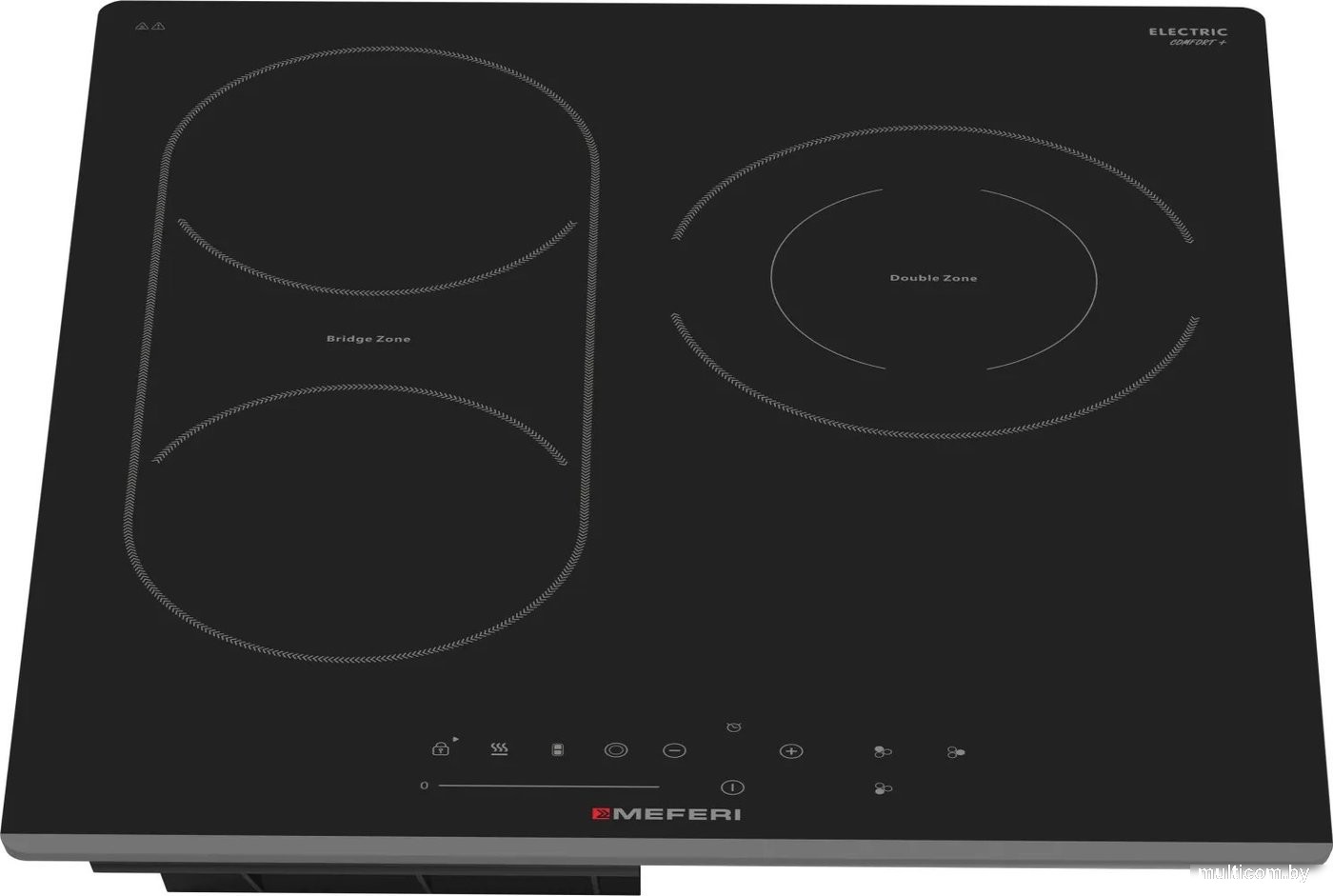1333x896 pixels.
Task: Touch the power level slider bar
Action: pos(548,786)
